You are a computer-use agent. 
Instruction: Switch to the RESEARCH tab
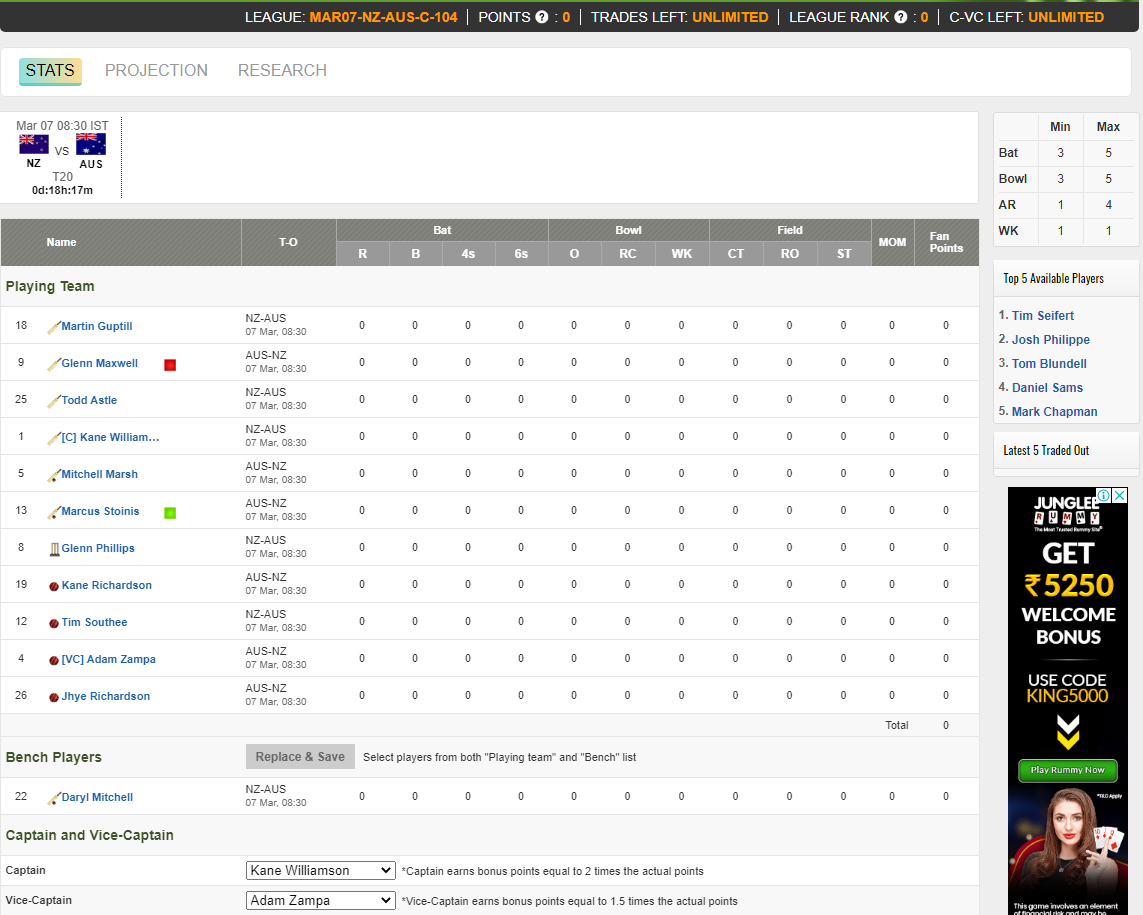click(x=282, y=71)
